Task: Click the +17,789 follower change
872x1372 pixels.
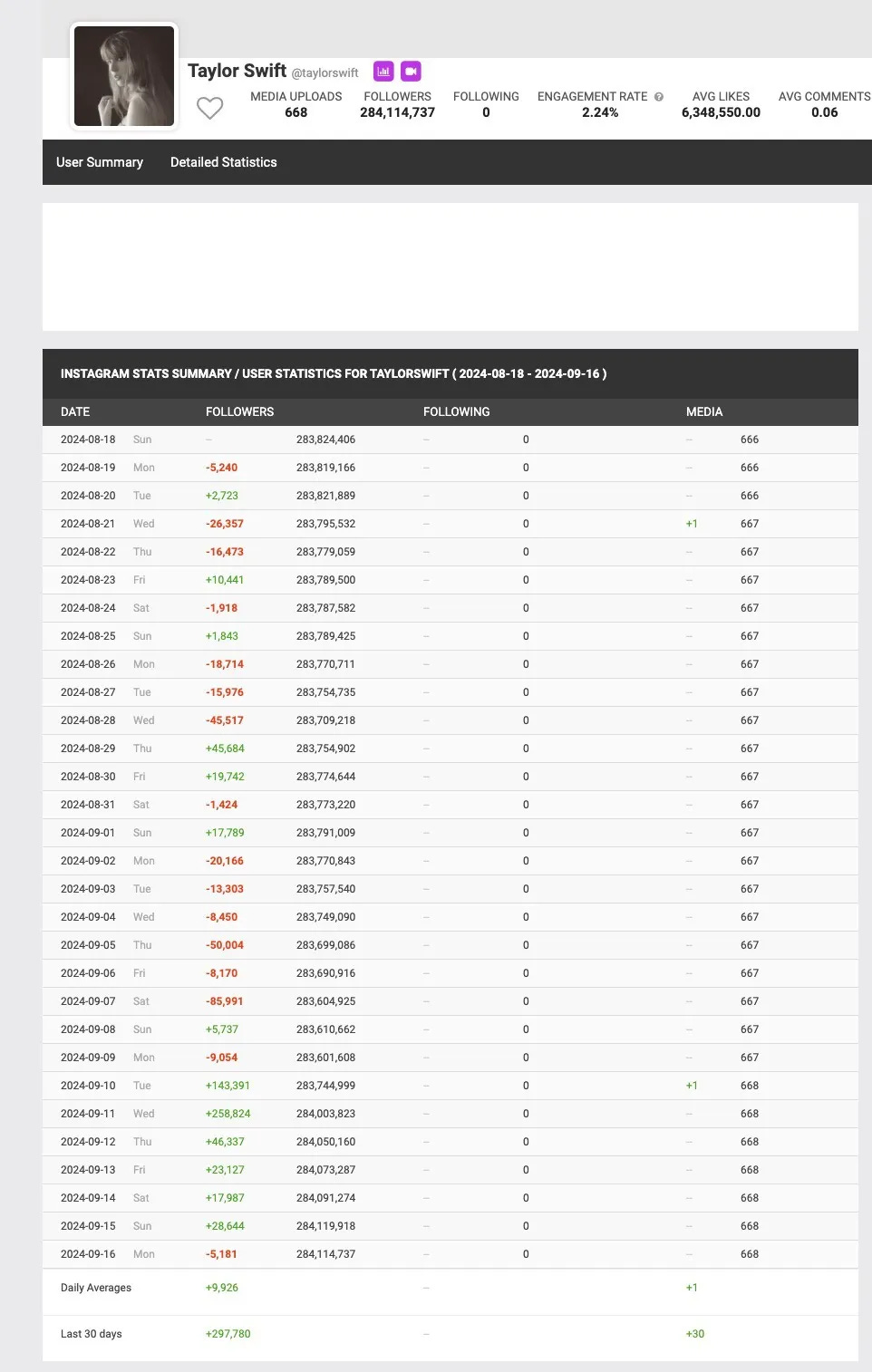Action: pyautogui.click(x=225, y=833)
